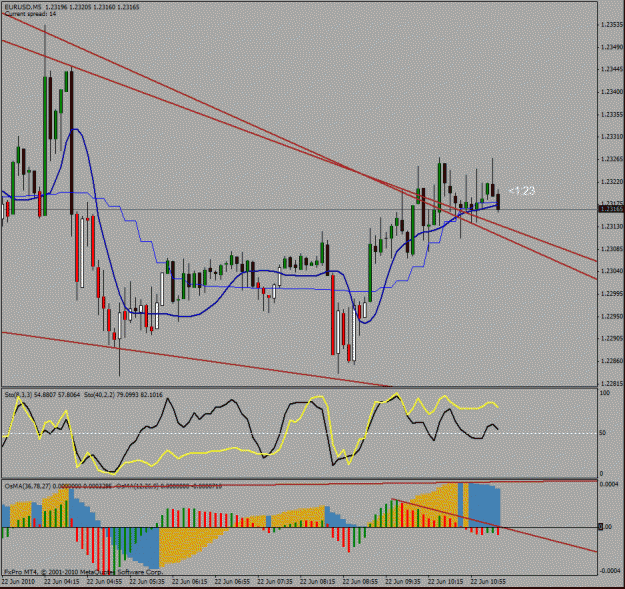Click the 1.23535 price axis label

pos(612,25)
